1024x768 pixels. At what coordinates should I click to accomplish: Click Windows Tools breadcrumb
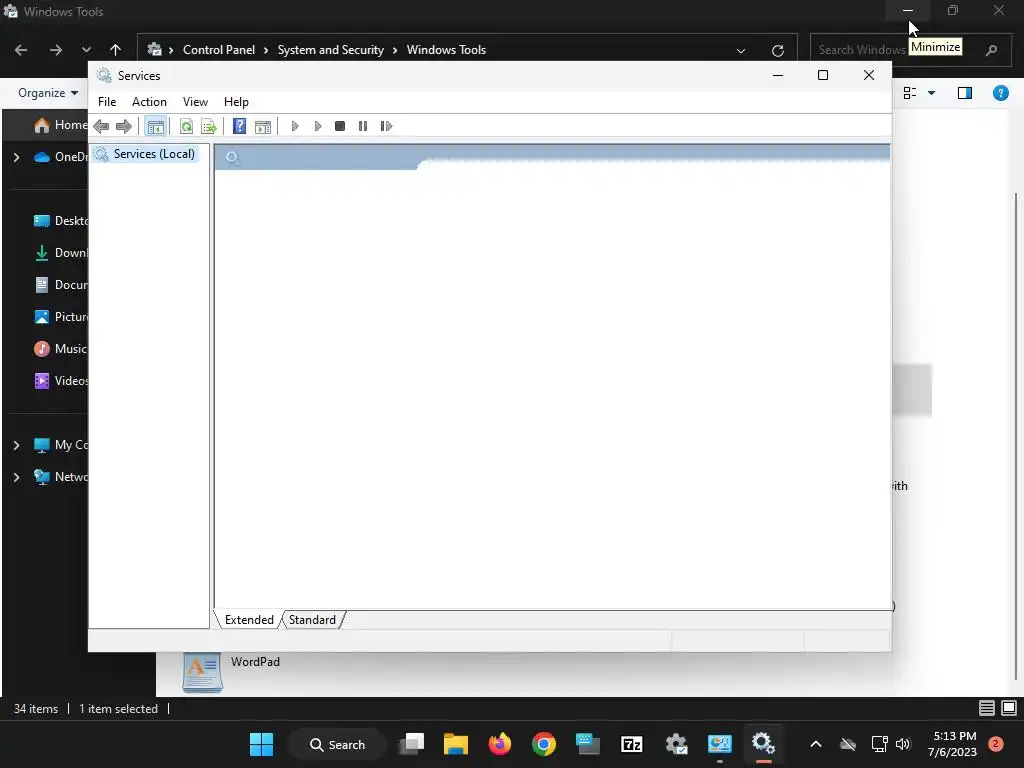[446, 50]
